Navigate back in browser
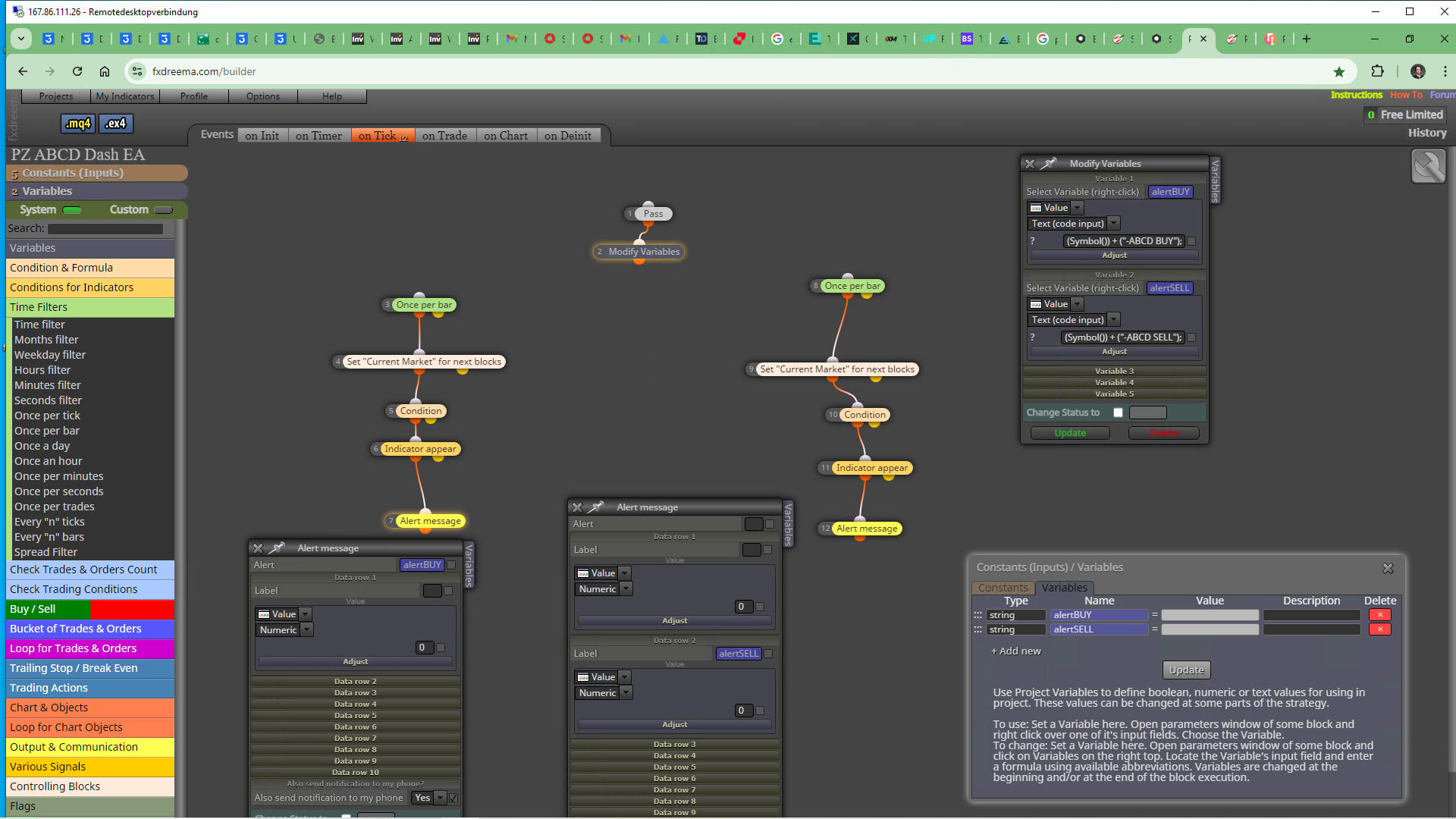This screenshot has width=1456, height=819. coord(23,71)
